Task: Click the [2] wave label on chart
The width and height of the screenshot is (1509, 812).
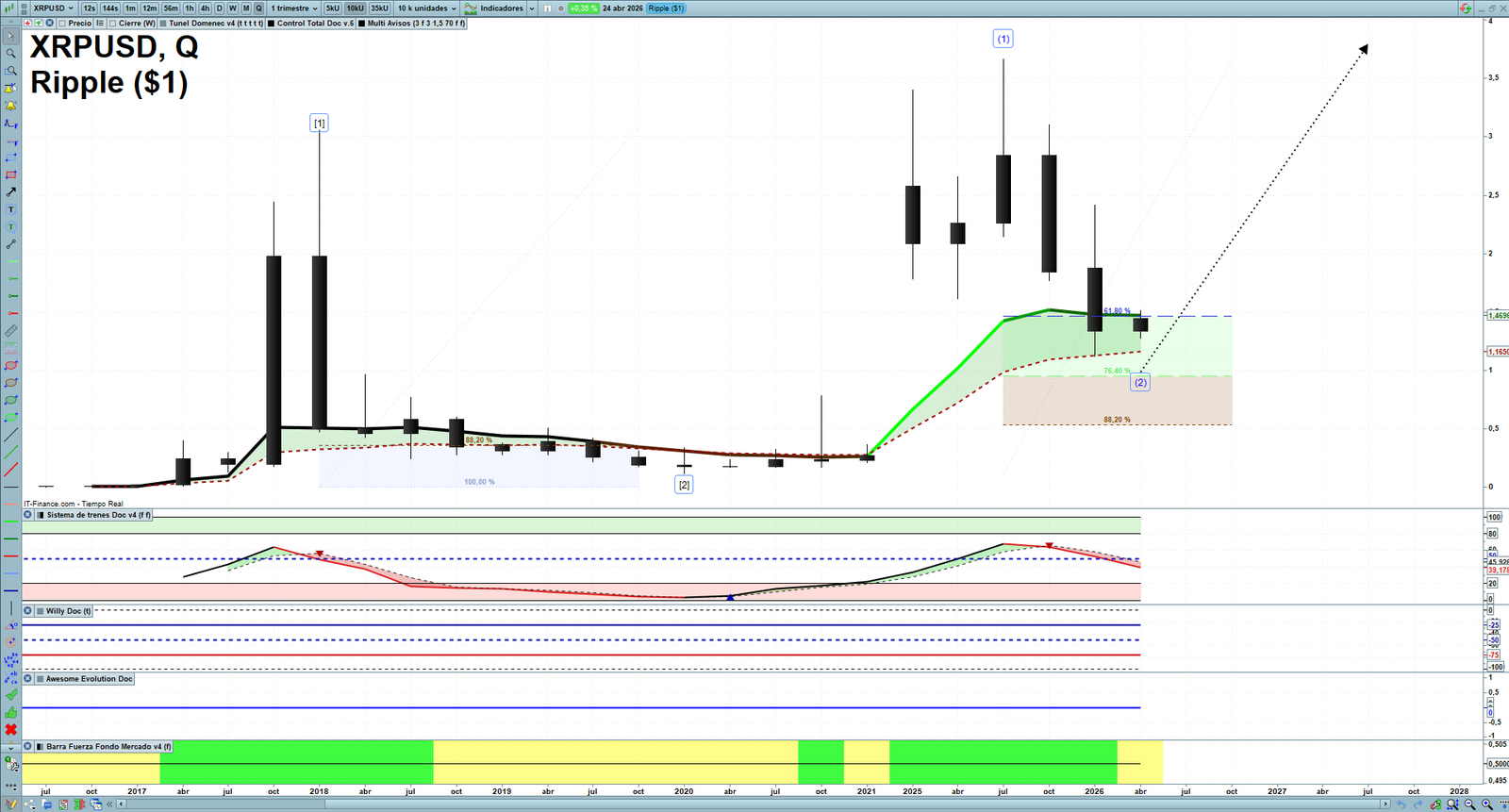Action: 684,485
